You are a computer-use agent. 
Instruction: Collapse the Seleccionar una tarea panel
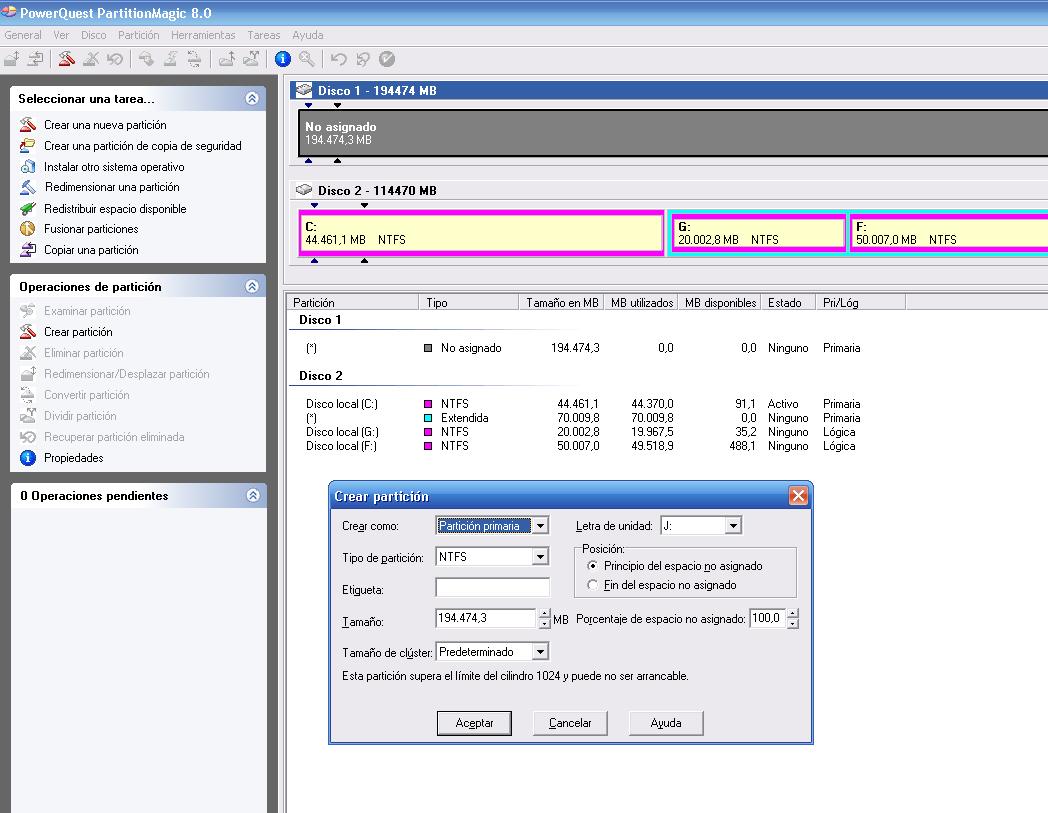[x=252, y=98]
